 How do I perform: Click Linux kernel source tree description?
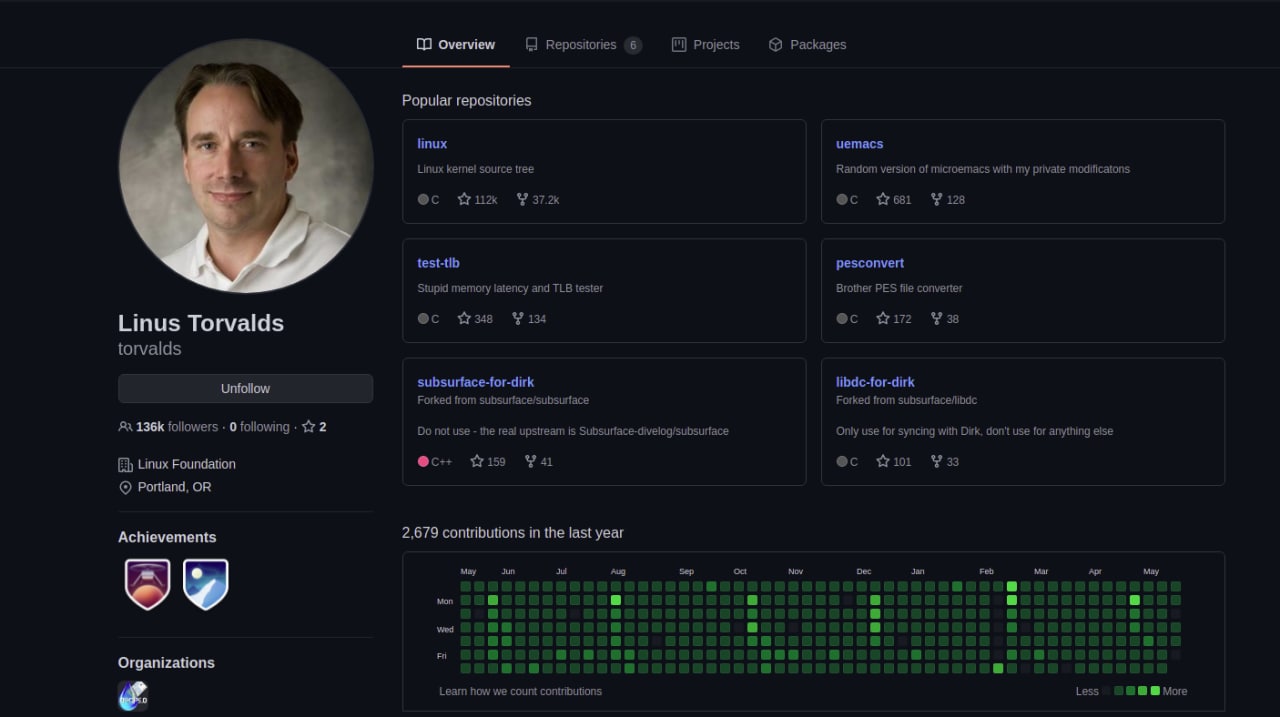click(x=476, y=169)
